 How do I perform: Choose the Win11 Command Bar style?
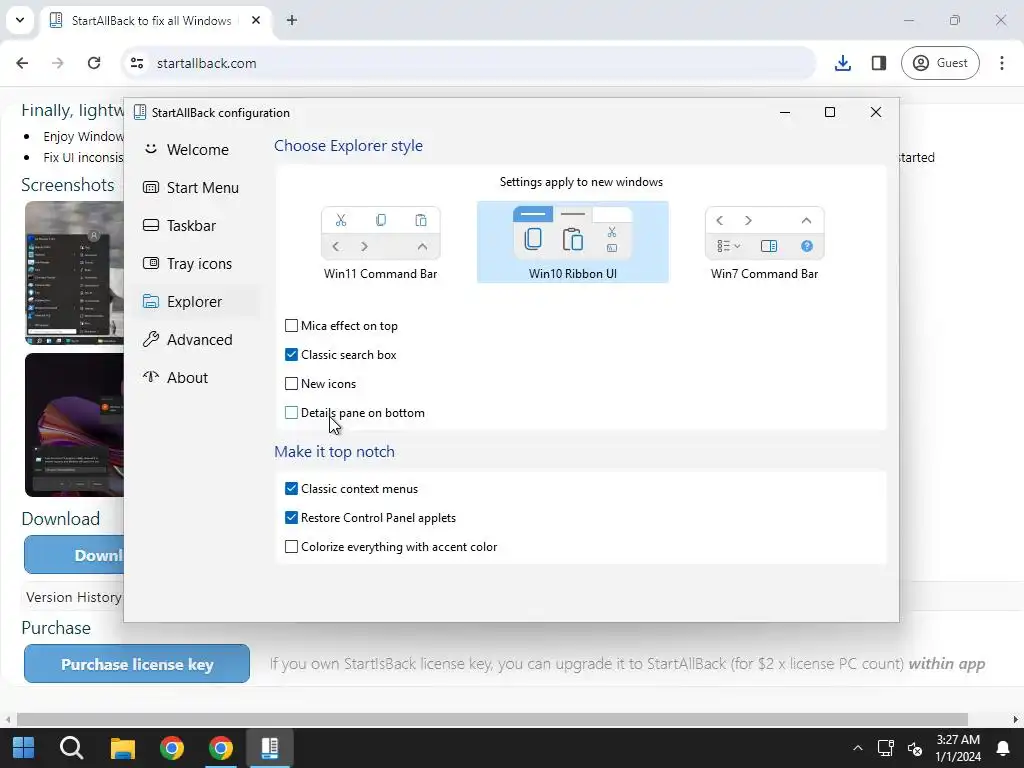381,242
